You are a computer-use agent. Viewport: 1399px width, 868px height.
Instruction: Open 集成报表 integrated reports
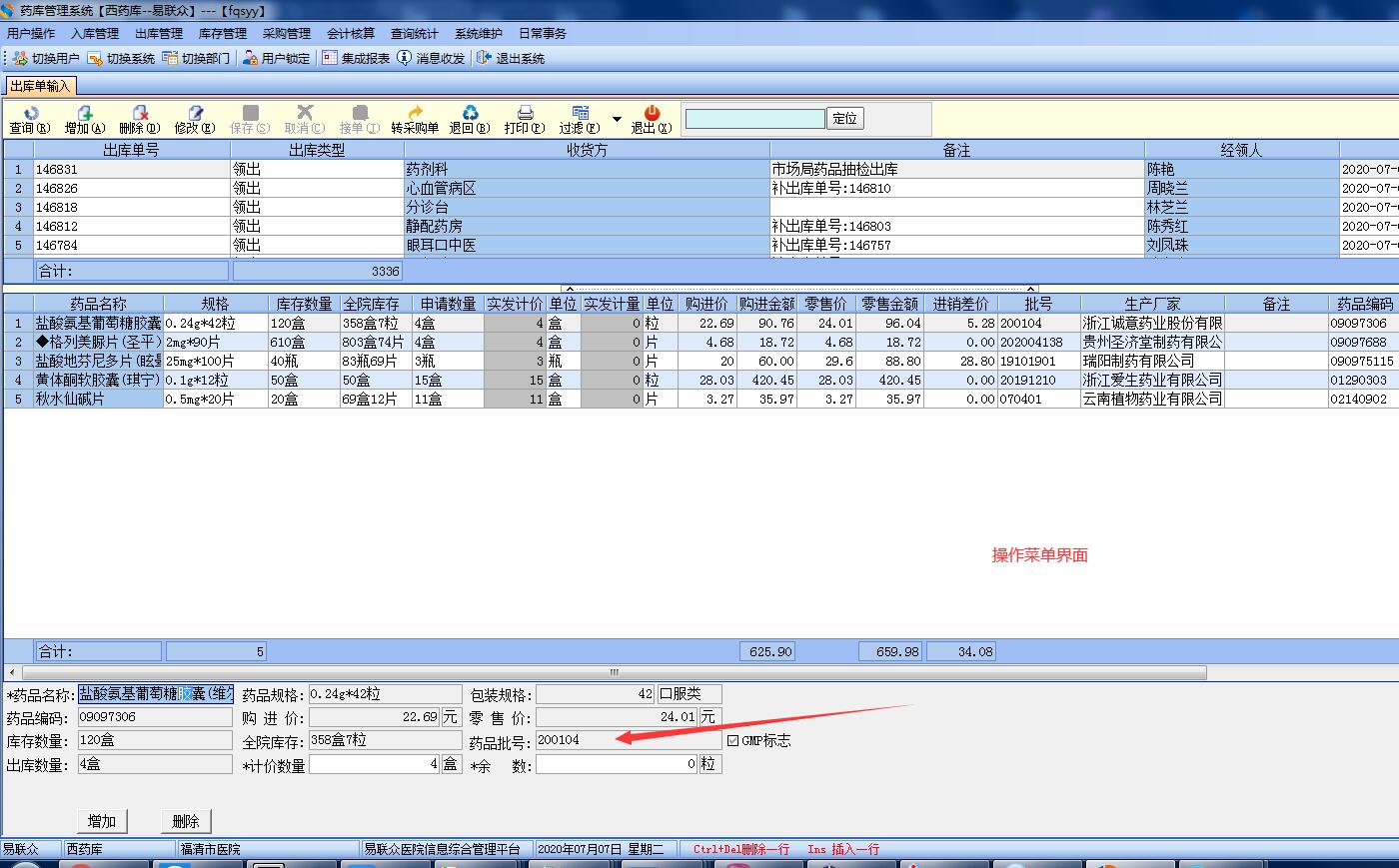coord(356,58)
